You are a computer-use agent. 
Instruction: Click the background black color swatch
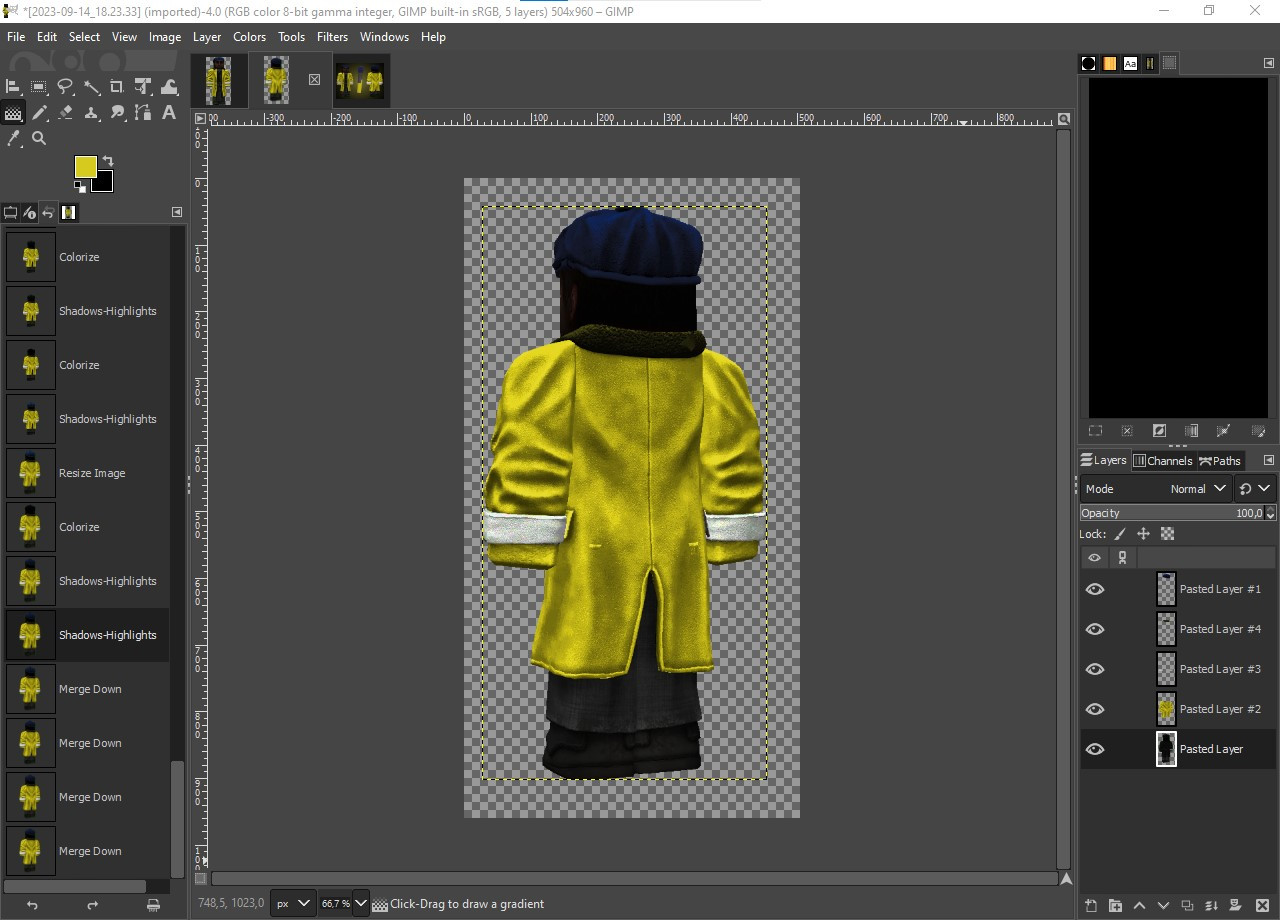(104, 183)
